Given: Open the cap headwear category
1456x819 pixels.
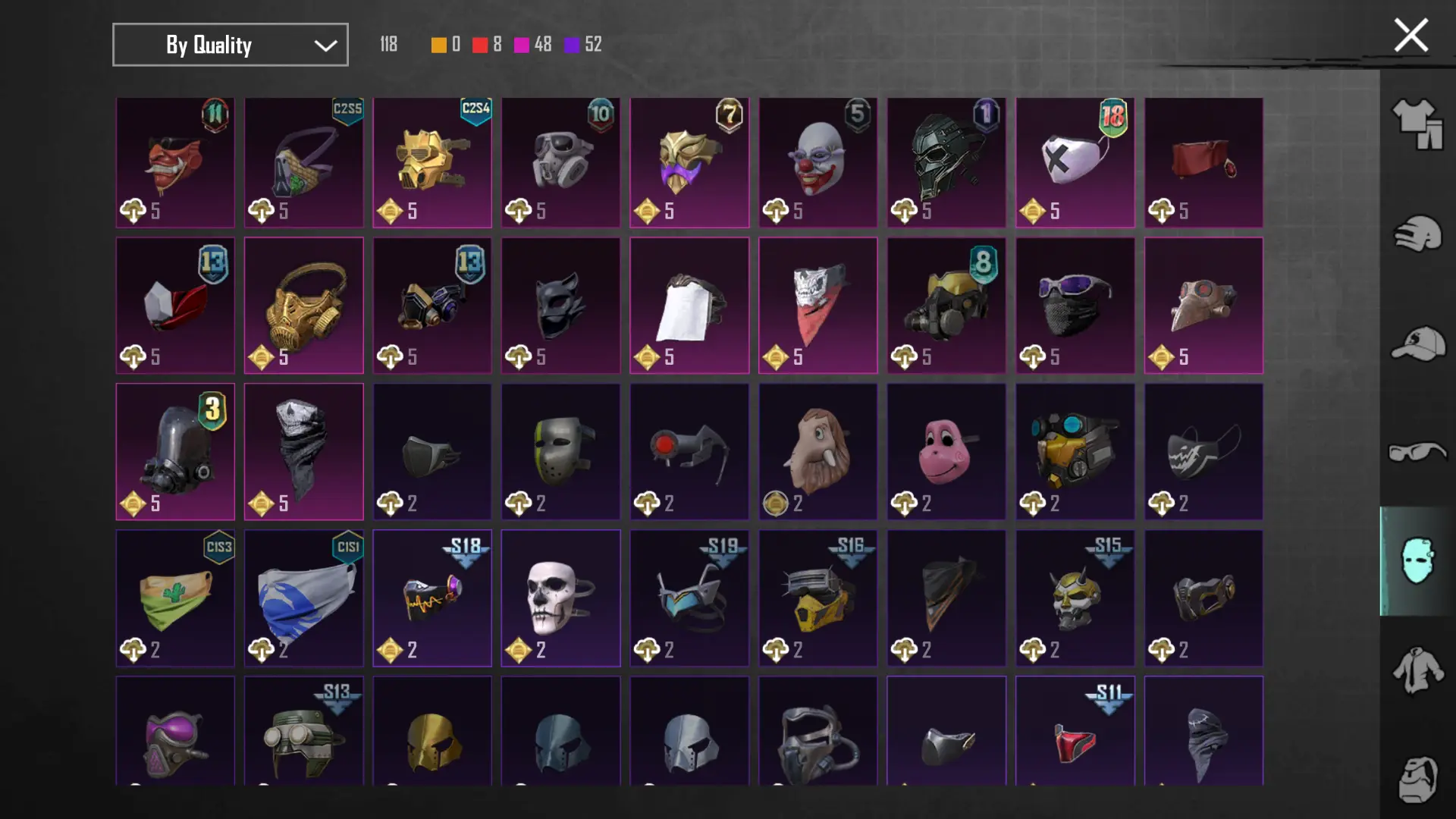Looking at the screenshot, I should click(x=1417, y=344).
